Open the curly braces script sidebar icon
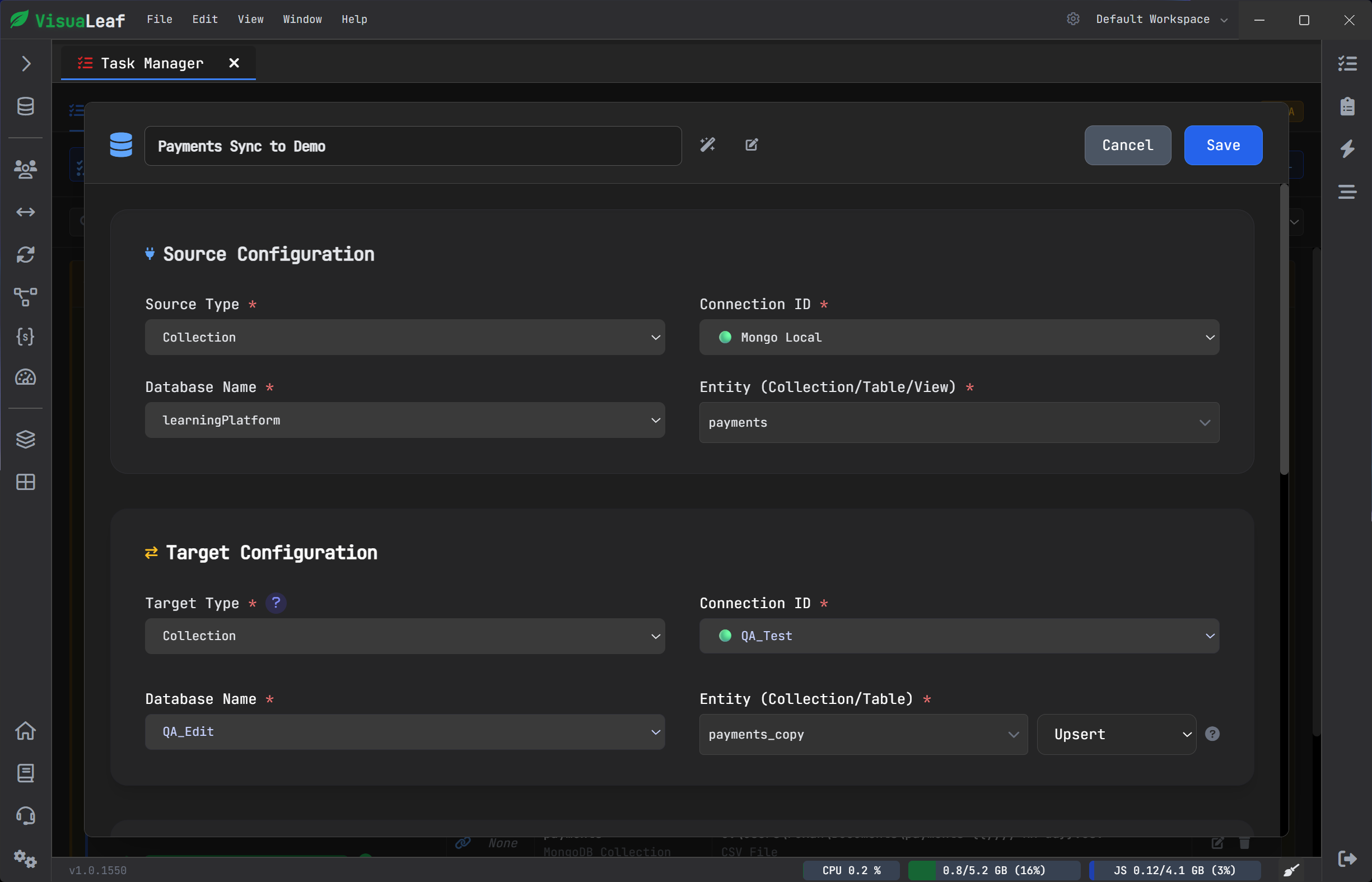 coord(26,337)
